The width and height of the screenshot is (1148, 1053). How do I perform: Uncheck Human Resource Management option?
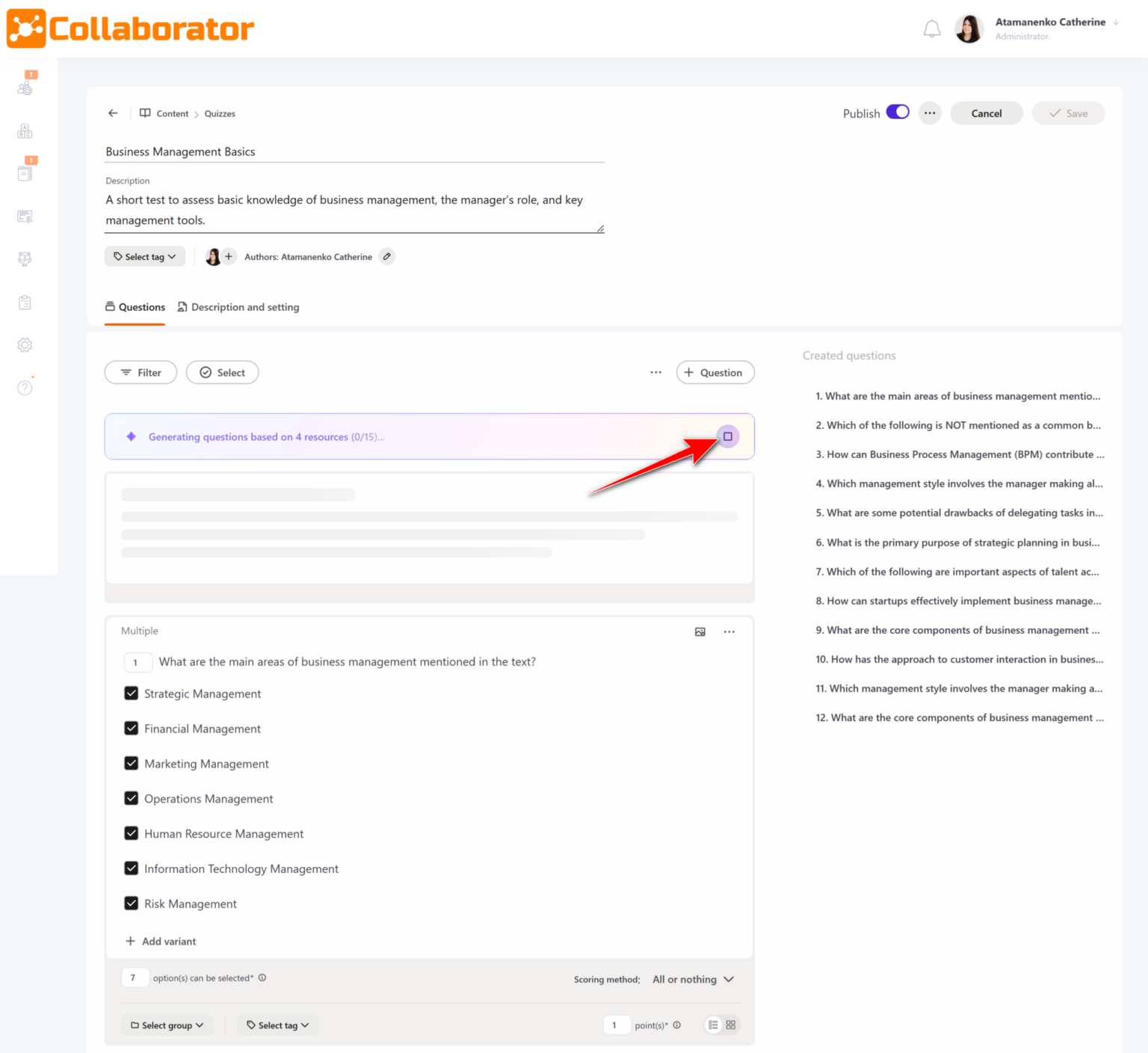coord(132,833)
